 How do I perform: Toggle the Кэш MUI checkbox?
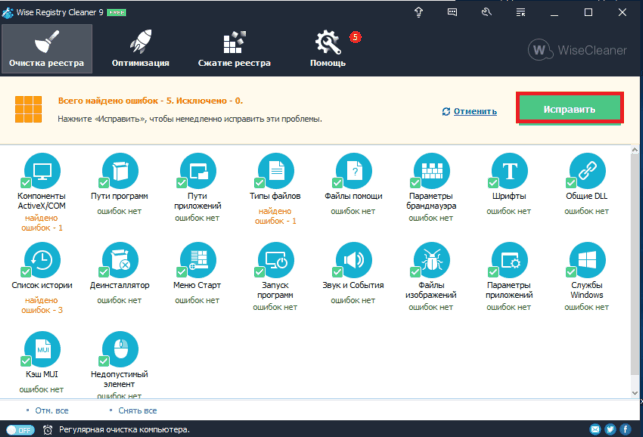point(26,361)
